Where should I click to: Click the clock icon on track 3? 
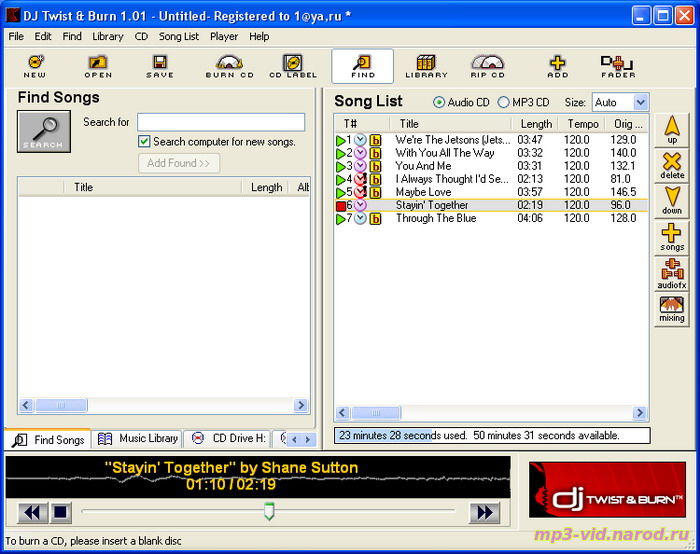[360, 167]
